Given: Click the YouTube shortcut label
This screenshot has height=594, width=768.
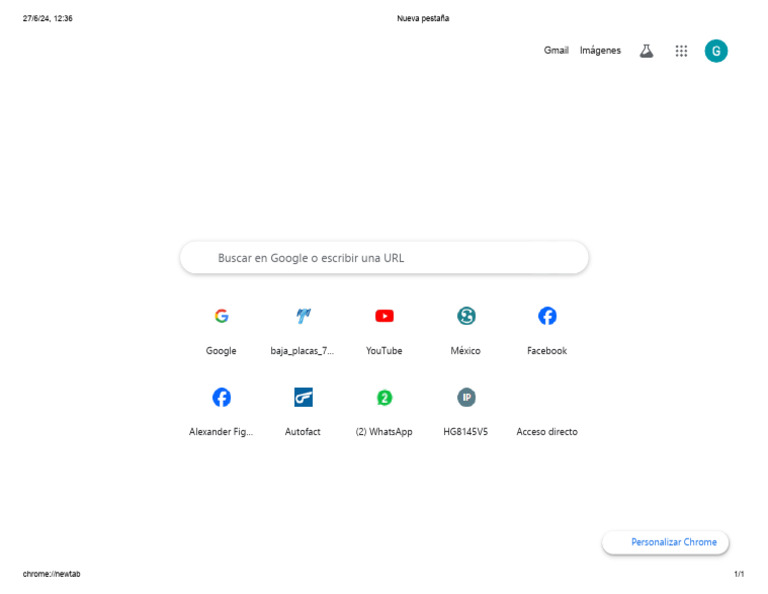Looking at the screenshot, I should click(384, 351).
